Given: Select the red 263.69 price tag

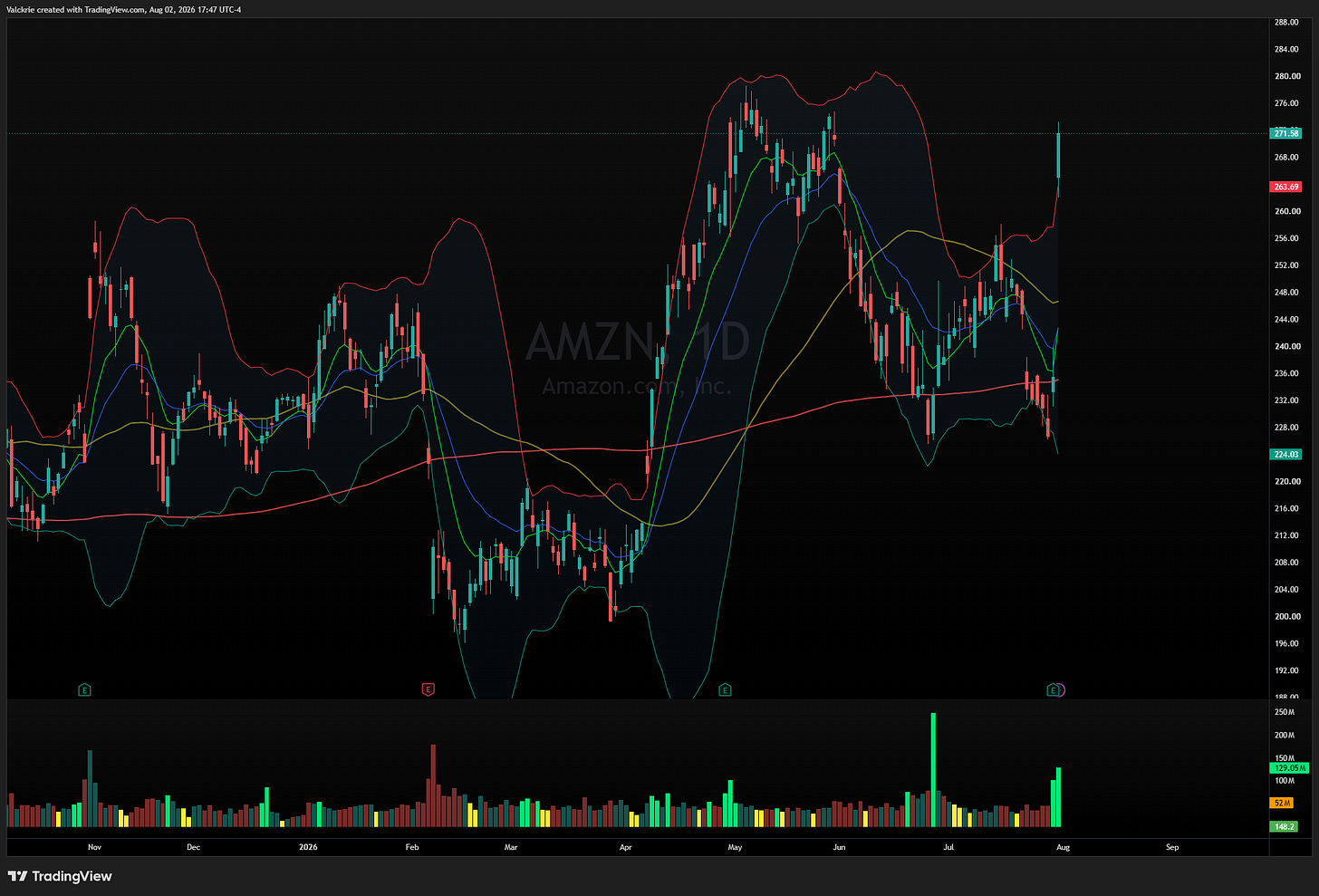Looking at the screenshot, I should point(1286,187).
